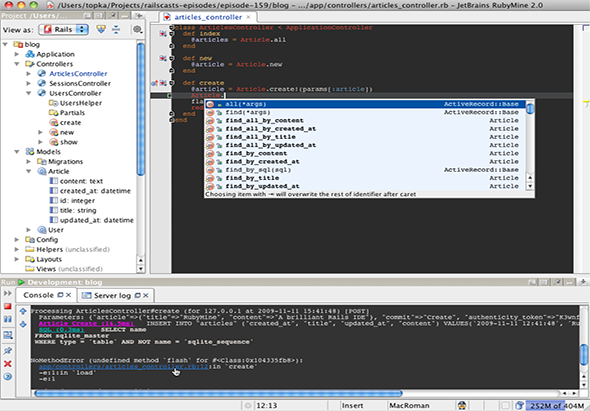This screenshot has width=590, height=411.
Task: Click Insert mode indicator in status bar
Action: [353, 406]
